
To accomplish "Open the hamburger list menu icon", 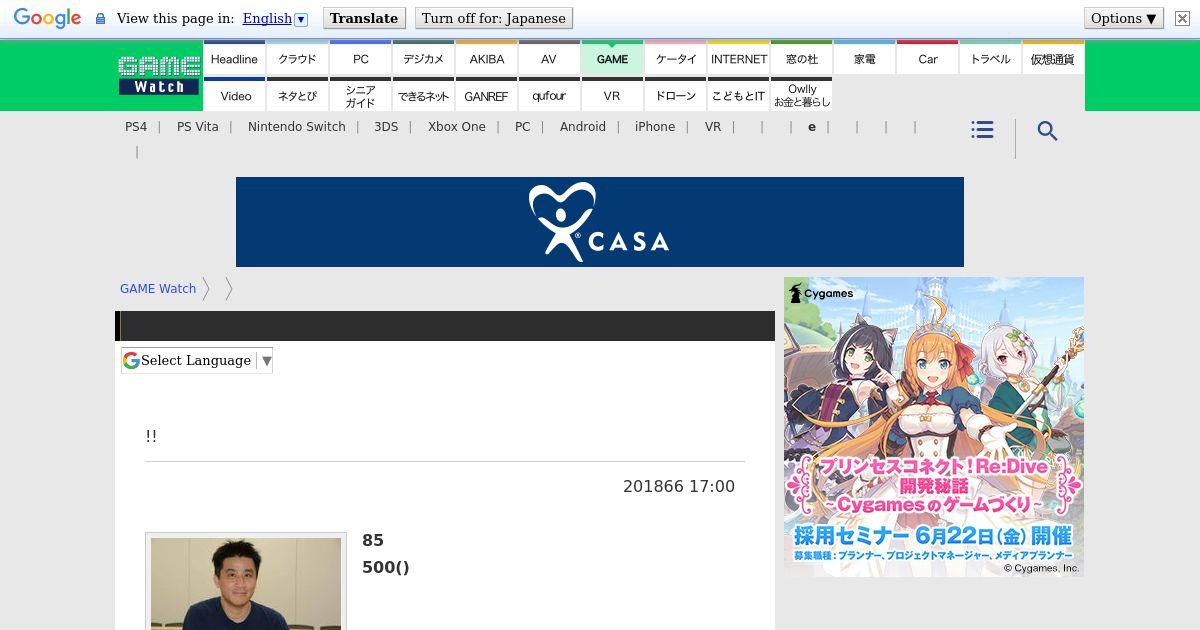I will pos(982,130).
